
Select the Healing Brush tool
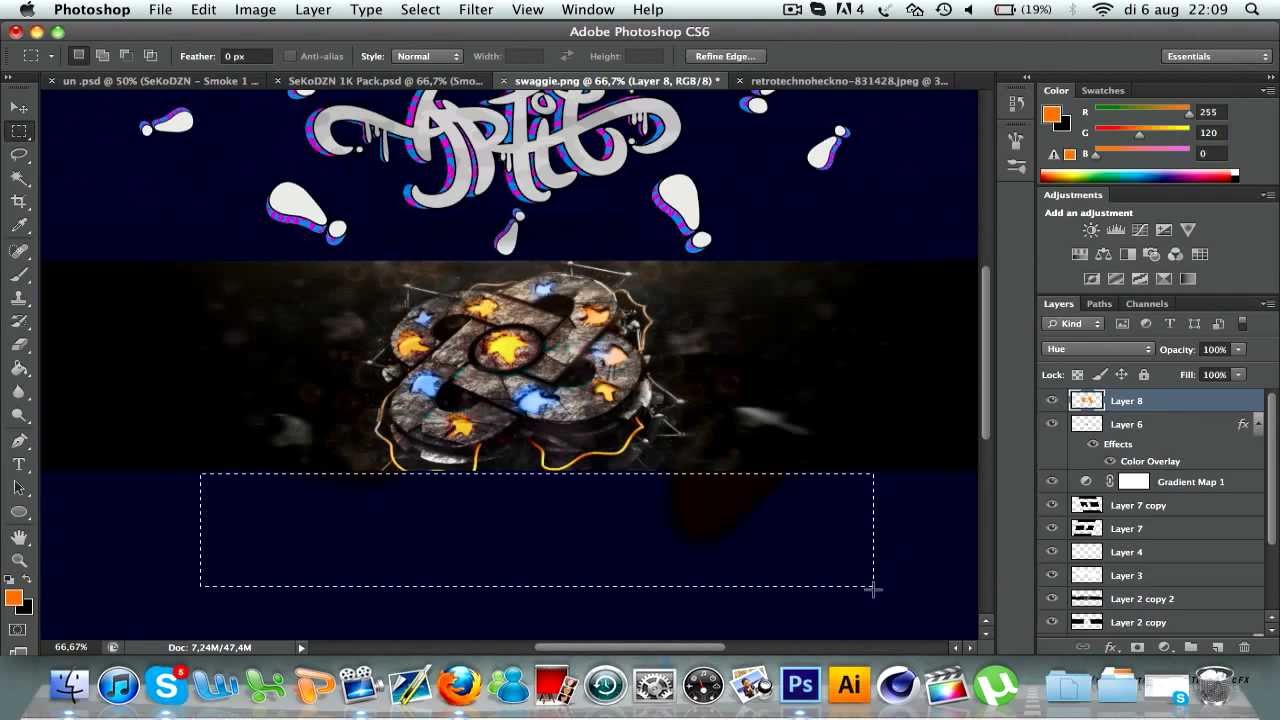[19, 251]
